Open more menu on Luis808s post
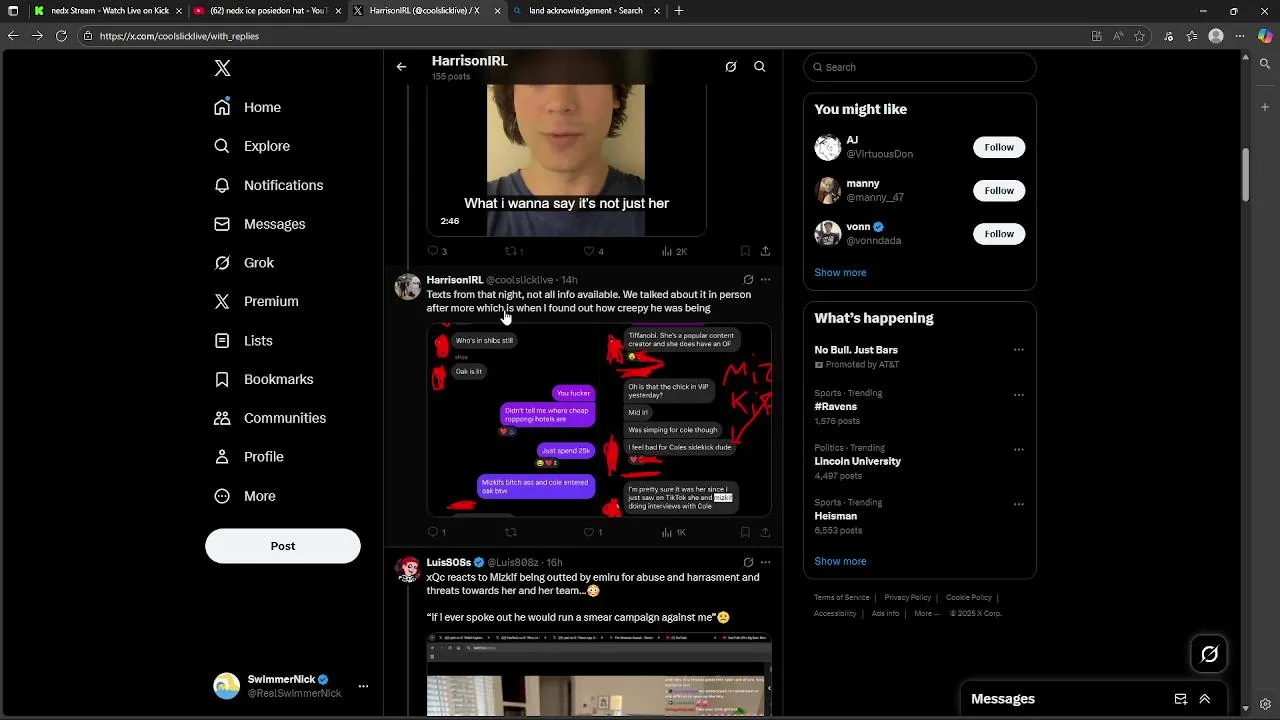The width and height of the screenshot is (1280, 720). click(765, 562)
